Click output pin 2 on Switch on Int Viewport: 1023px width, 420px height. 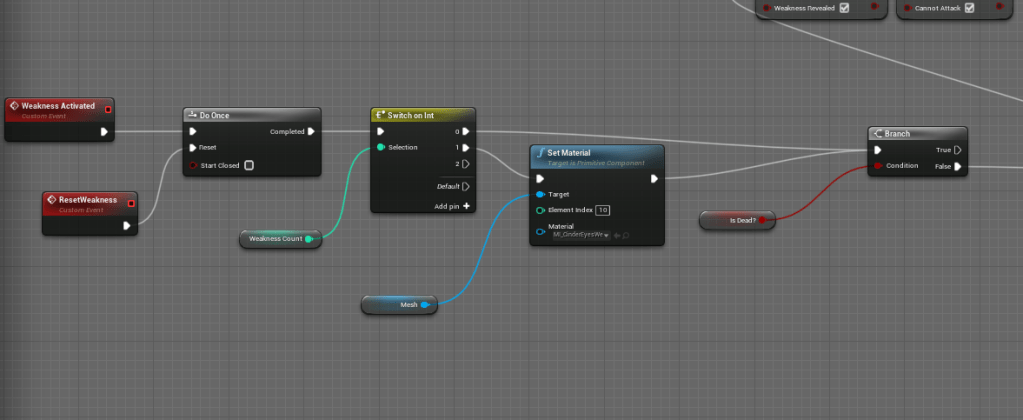tap(466, 164)
